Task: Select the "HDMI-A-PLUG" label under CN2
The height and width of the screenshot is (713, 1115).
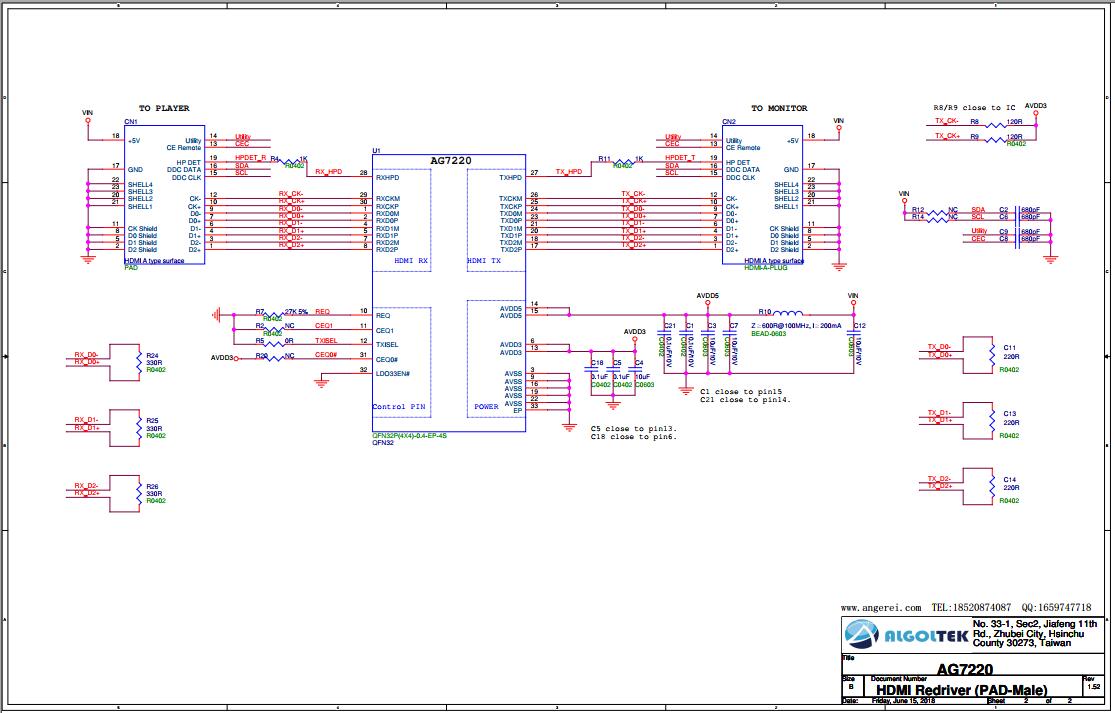Action: click(766, 268)
